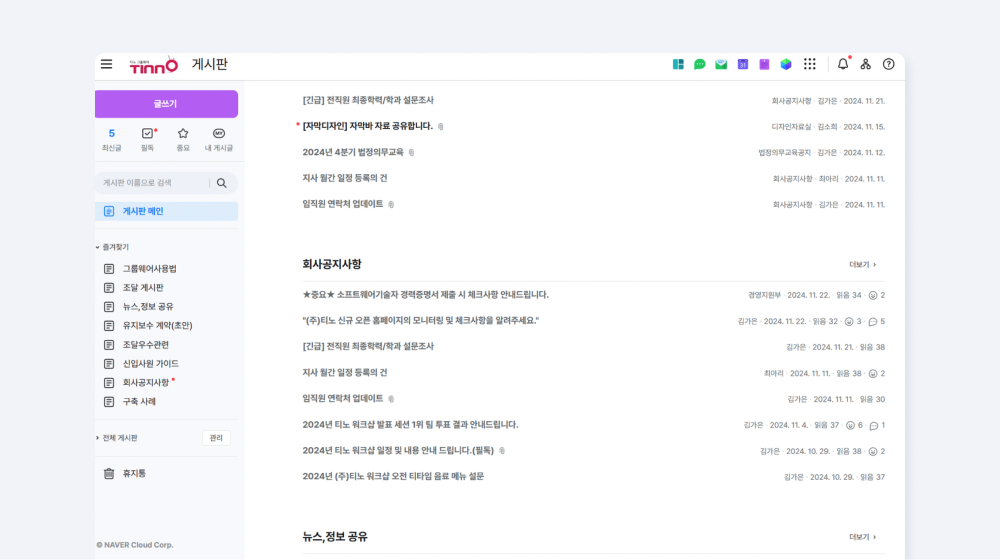Viewport: 1000px width, 560px height.
Task: Open the notifications bell
Action: coord(843,64)
